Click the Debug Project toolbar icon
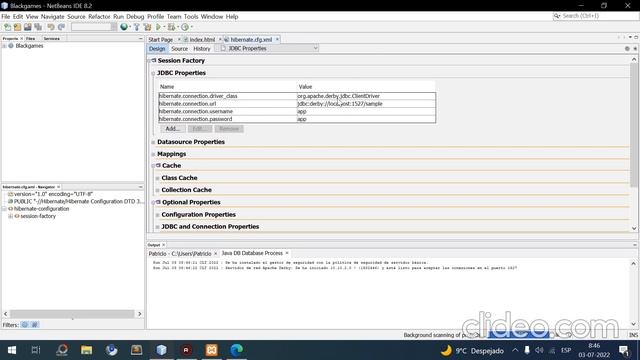Viewport: 640px width, 360px height. coord(171,27)
